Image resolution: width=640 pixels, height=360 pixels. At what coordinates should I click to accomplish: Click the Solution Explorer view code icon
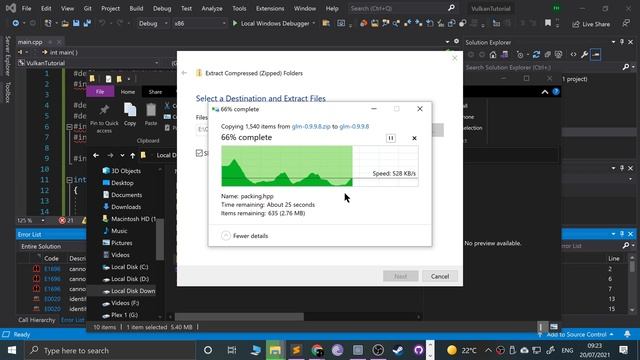click(573, 55)
